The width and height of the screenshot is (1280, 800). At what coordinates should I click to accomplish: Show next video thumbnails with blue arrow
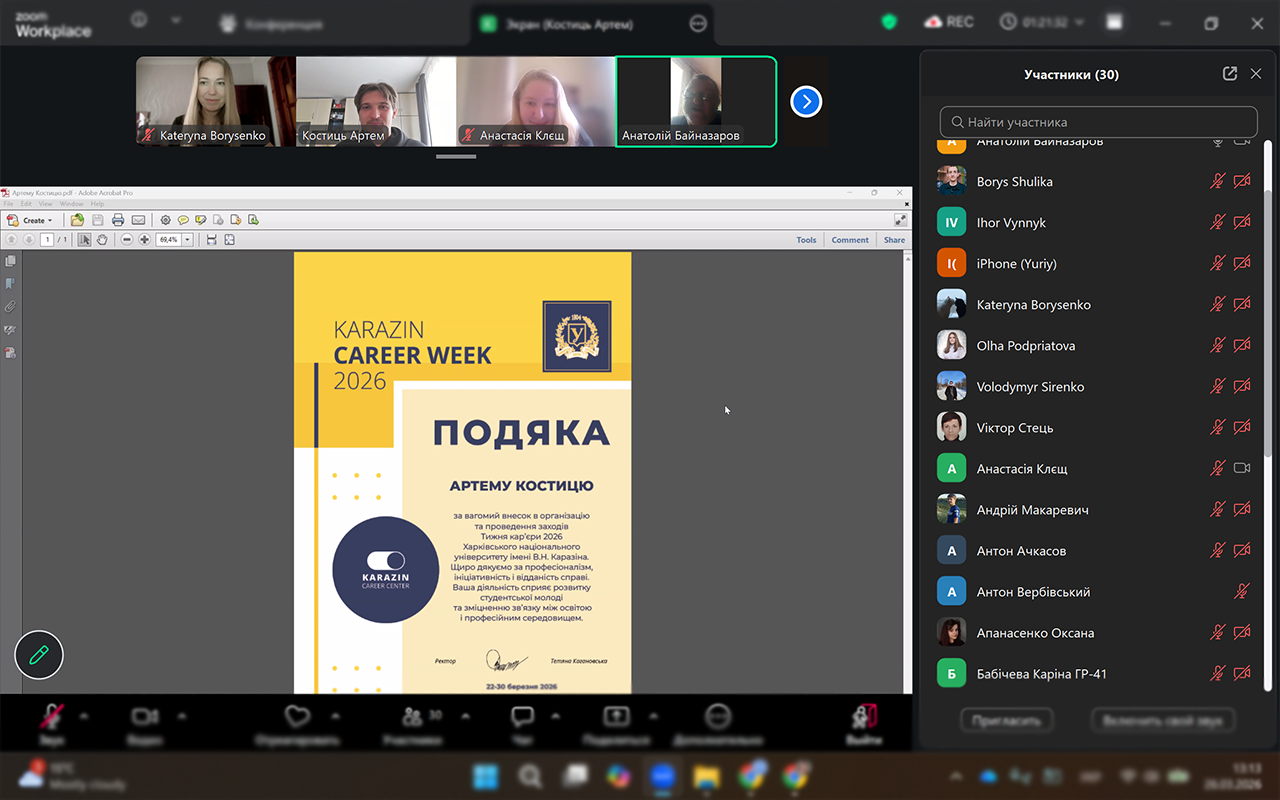click(x=806, y=102)
